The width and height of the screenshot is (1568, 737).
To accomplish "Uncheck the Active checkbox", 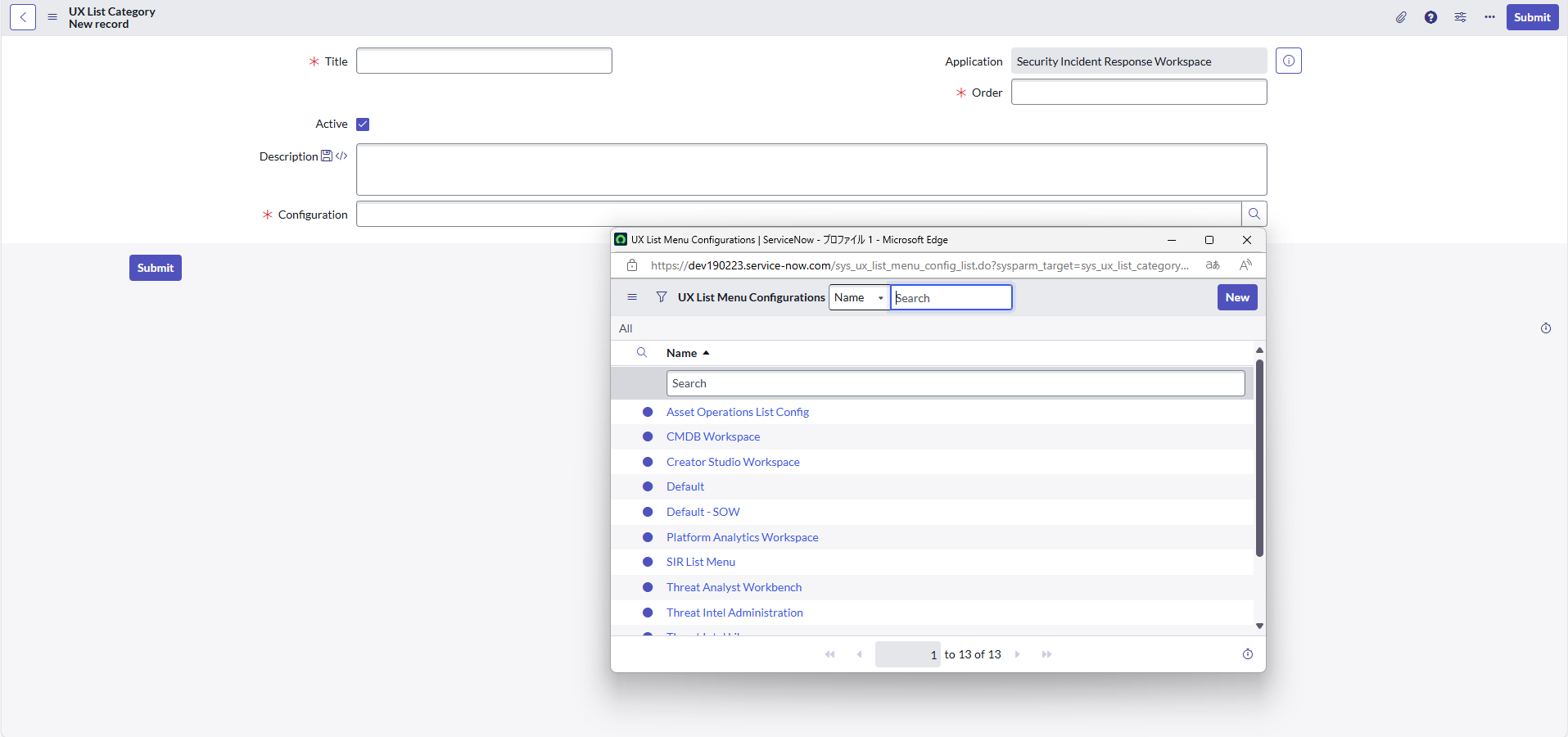I will point(363,124).
